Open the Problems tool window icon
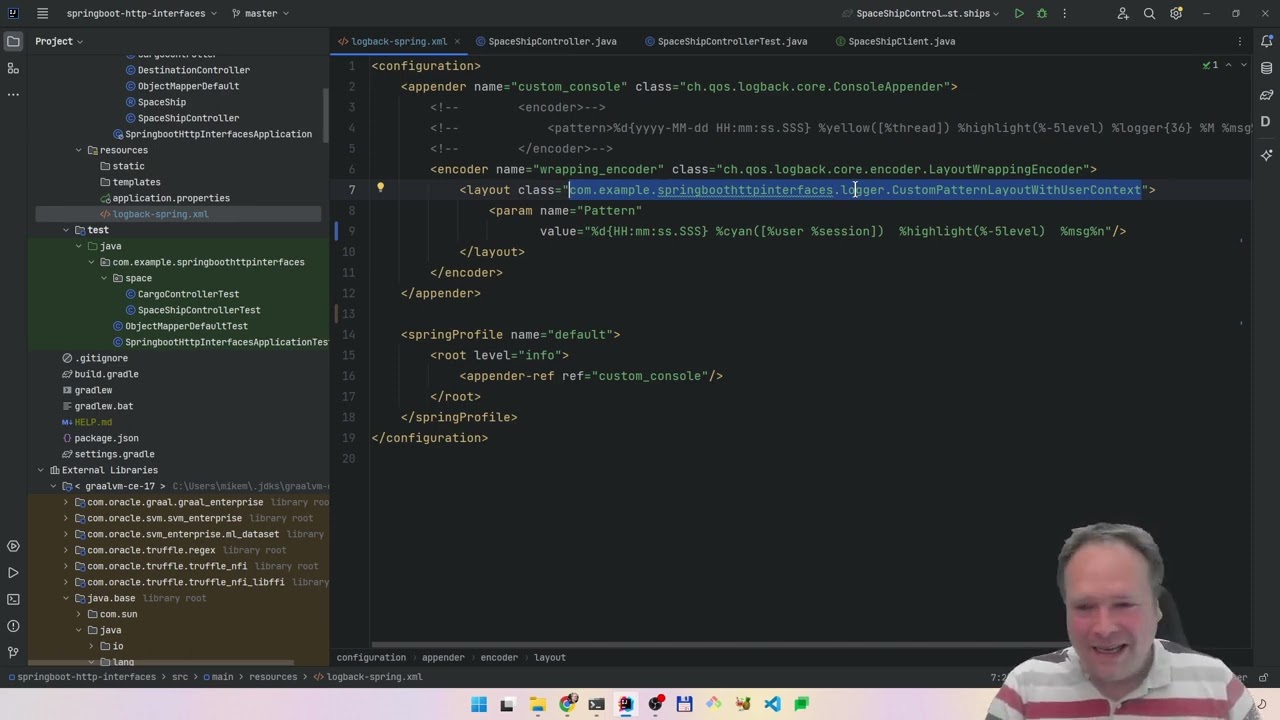1280x720 pixels. coord(13,625)
